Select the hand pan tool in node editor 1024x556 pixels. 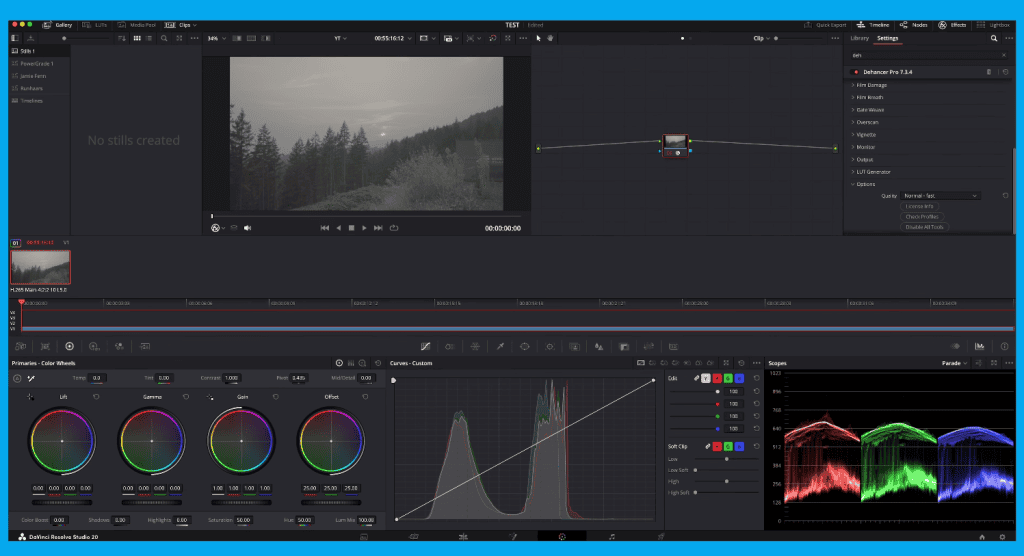click(x=550, y=38)
